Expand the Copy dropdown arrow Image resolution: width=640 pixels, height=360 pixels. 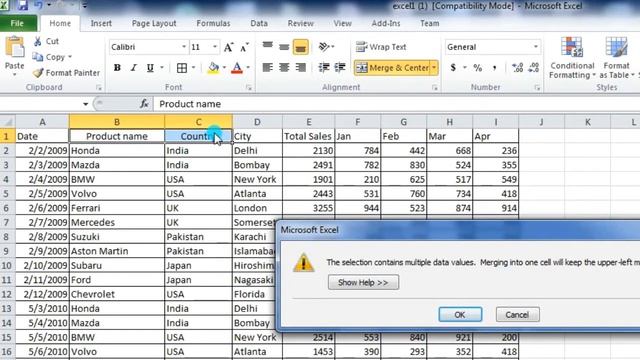coord(70,57)
